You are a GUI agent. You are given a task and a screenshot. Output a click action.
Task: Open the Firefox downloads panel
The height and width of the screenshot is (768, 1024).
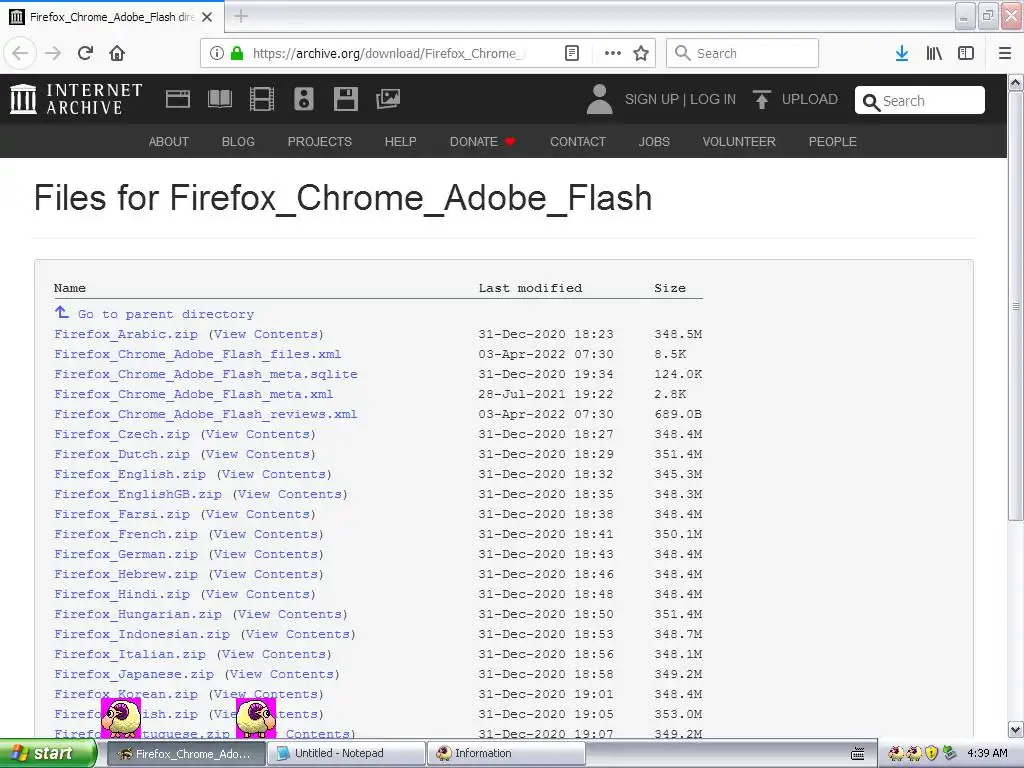pos(902,53)
